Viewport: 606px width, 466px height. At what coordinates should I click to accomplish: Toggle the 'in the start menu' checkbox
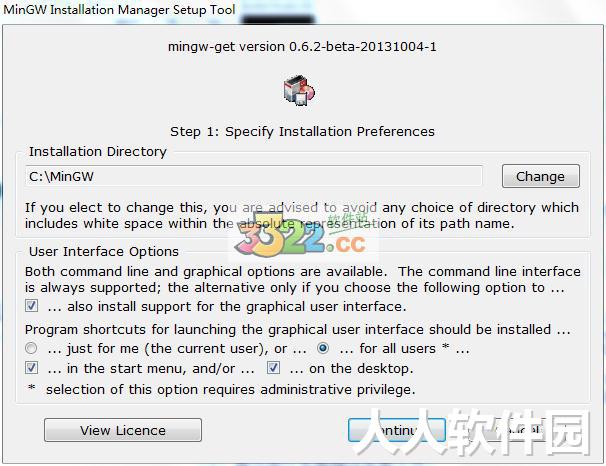[31, 367]
